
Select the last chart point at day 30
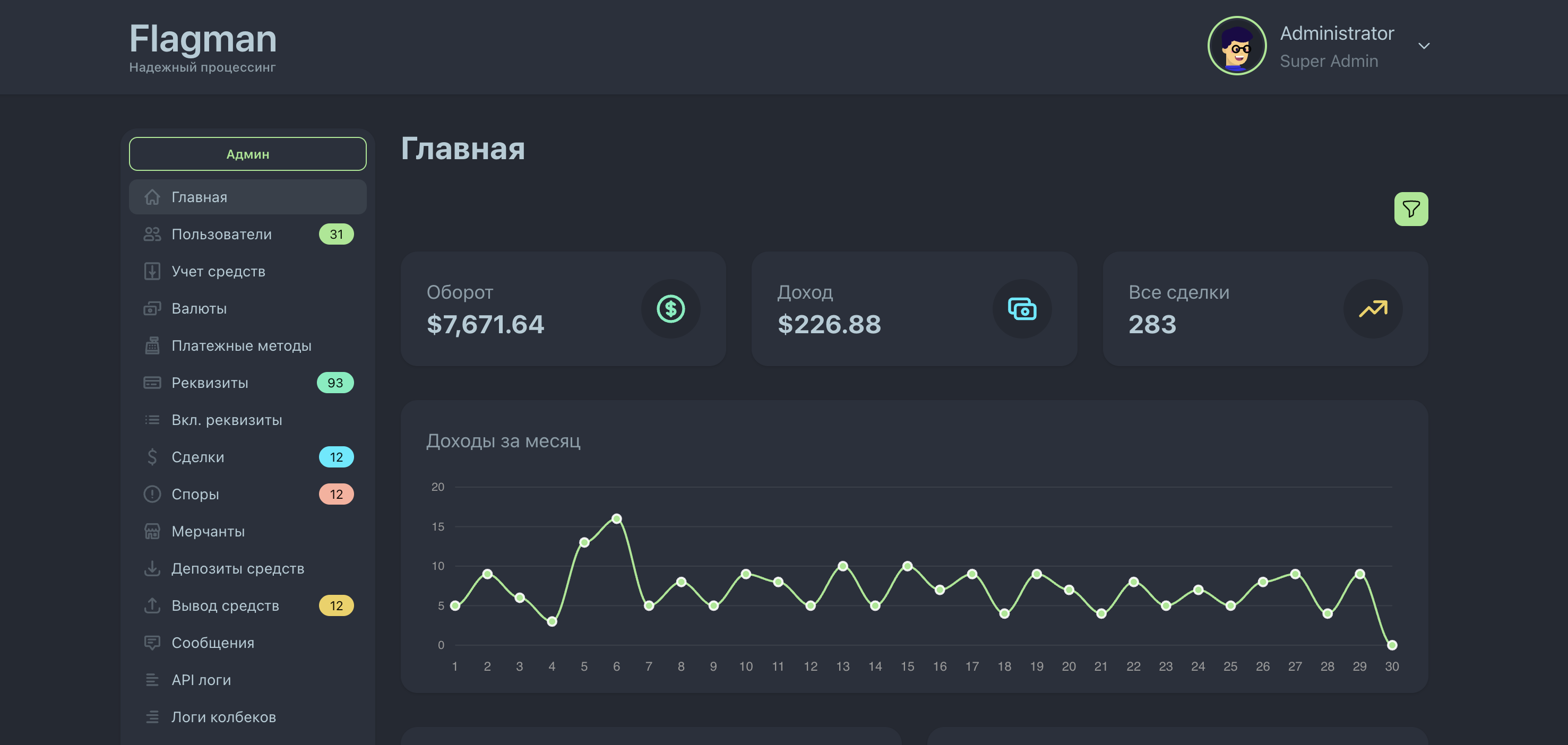(1391, 645)
